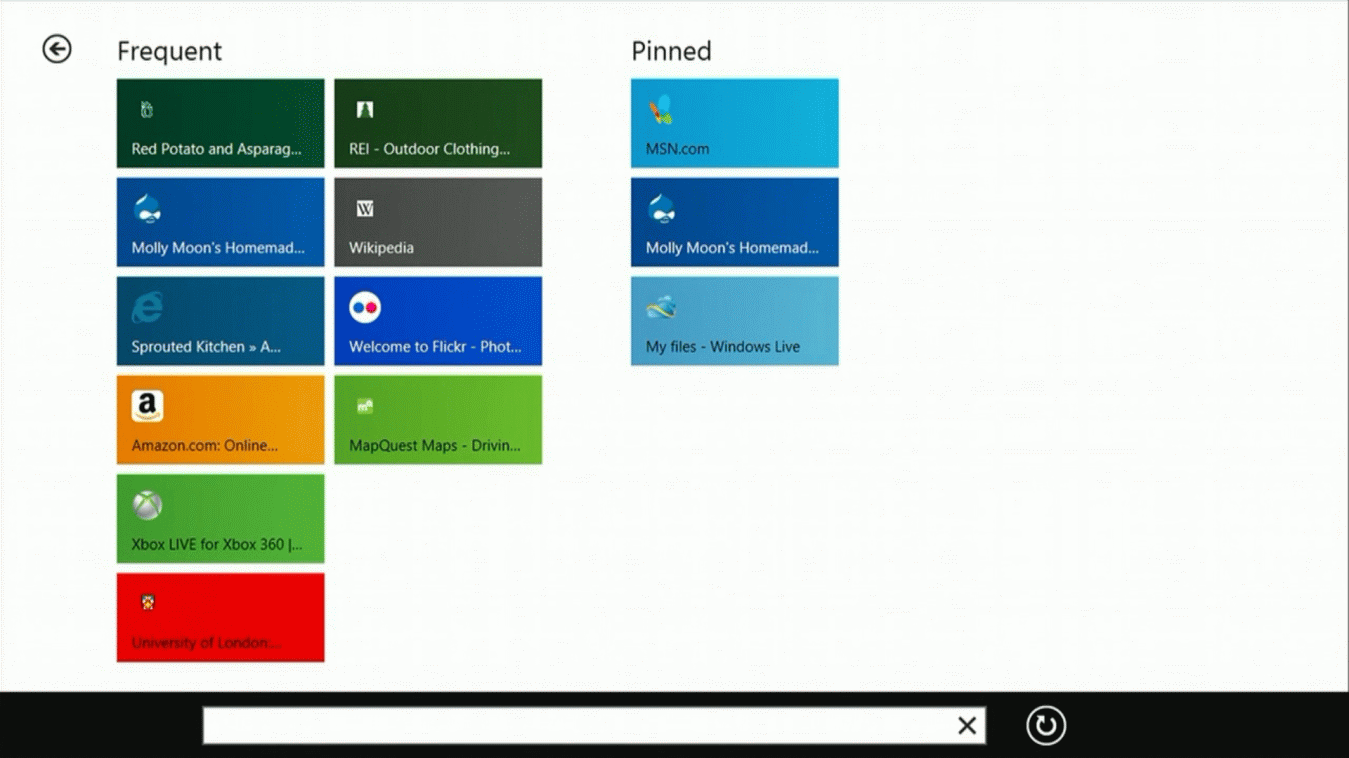Open the Red Potato and Asparagus tile
Screen dimensions: 1349x758
coord(220,124)
